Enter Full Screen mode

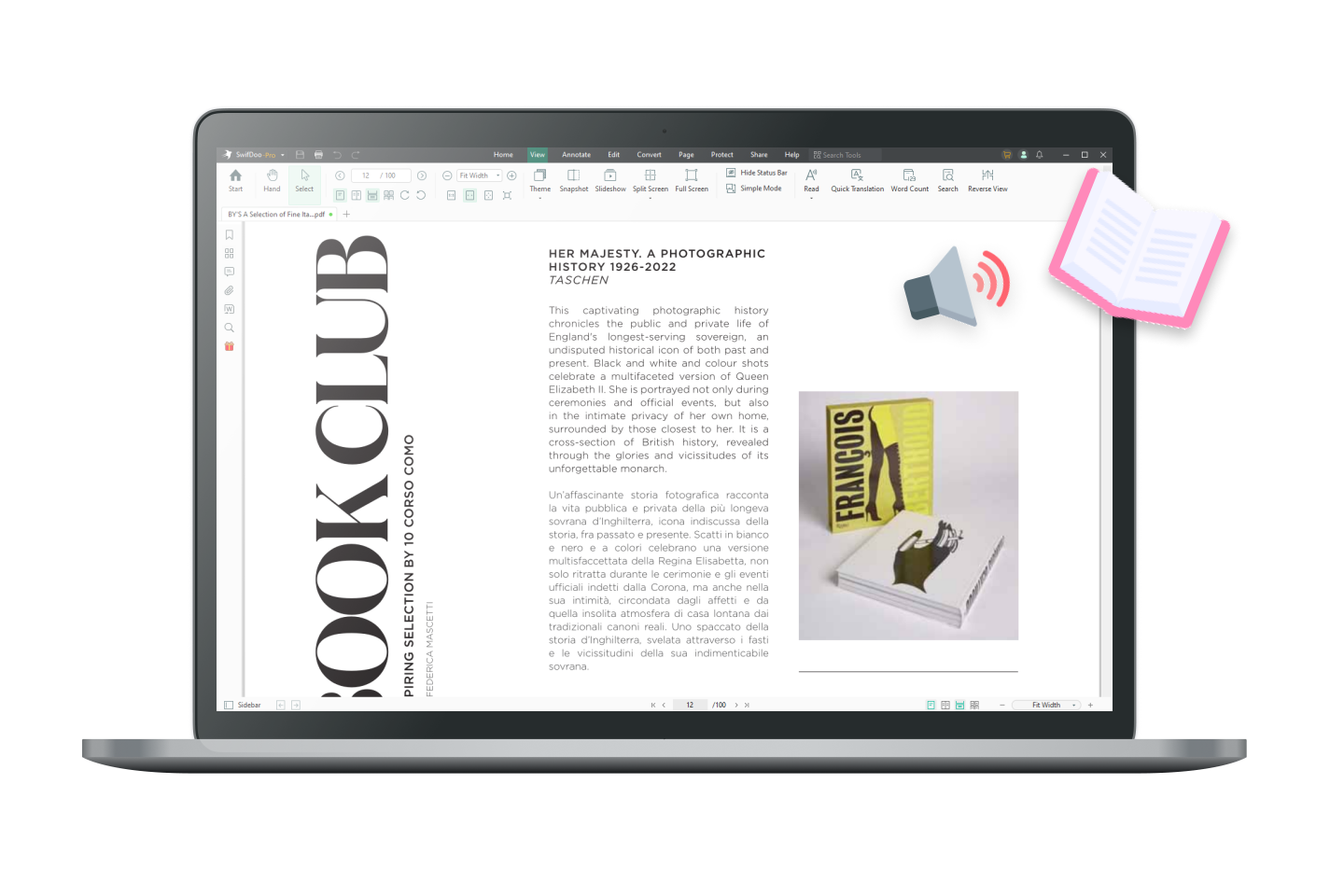692,180
